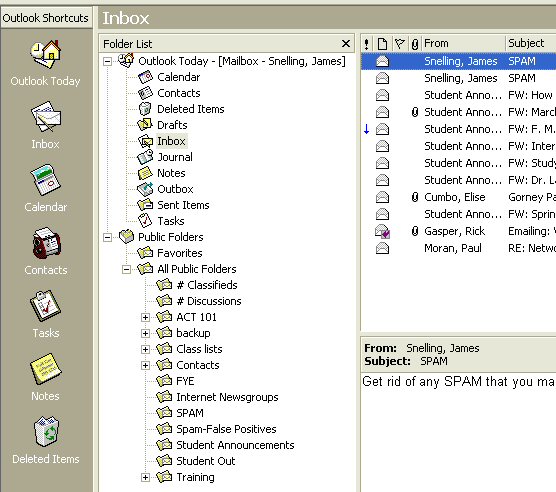
Task: Open message from Moran, Paul
Action: (458, 248)
